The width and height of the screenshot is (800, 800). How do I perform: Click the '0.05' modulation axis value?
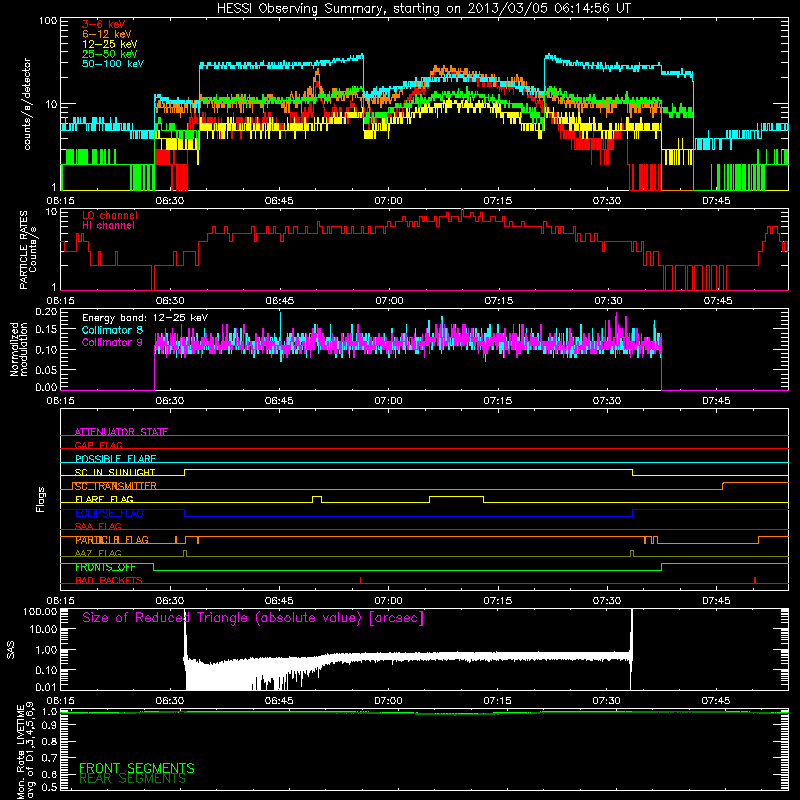tap(46, 369)
